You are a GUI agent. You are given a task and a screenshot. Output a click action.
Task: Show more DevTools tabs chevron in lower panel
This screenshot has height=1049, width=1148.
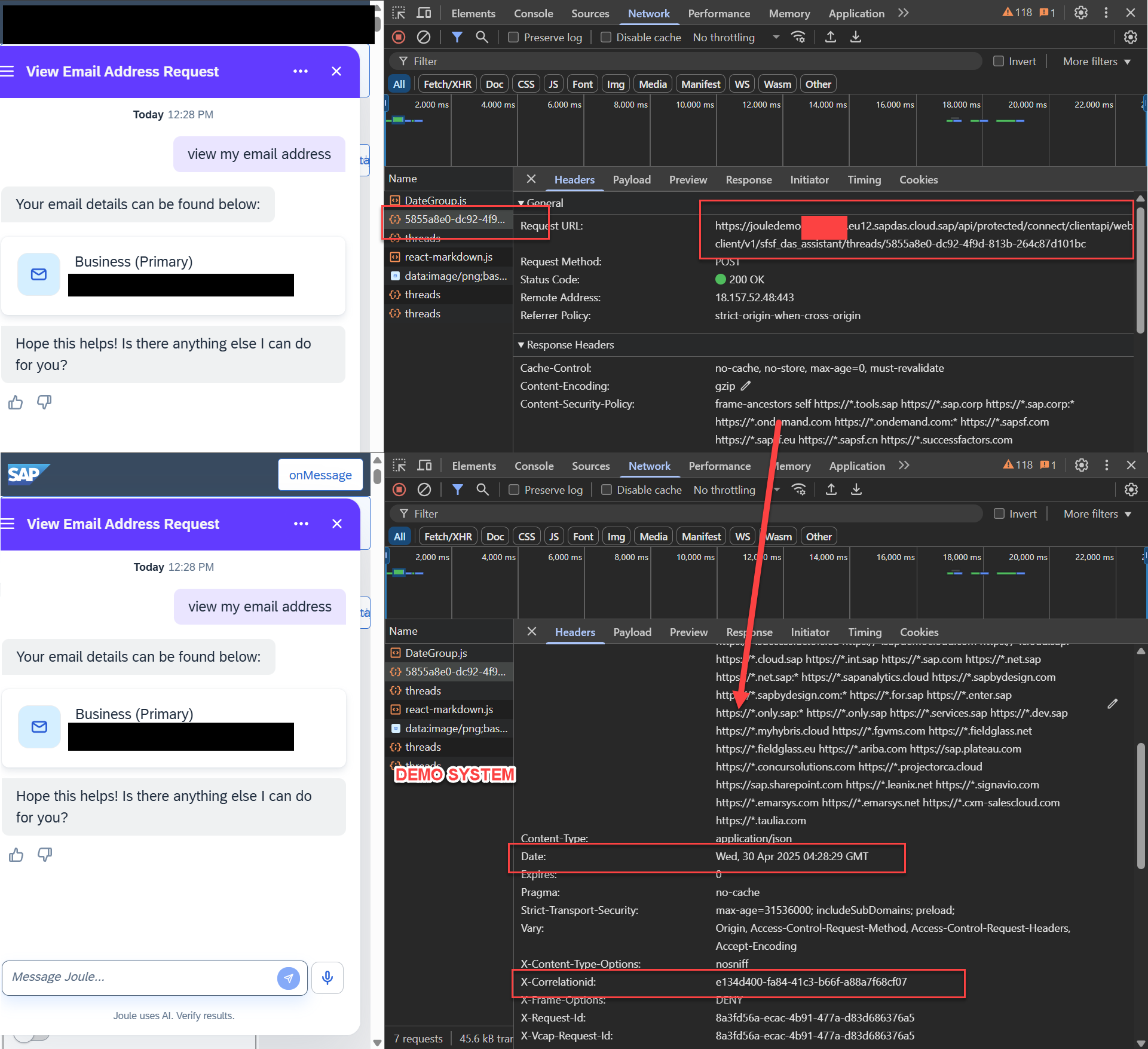tap(904, 465)
